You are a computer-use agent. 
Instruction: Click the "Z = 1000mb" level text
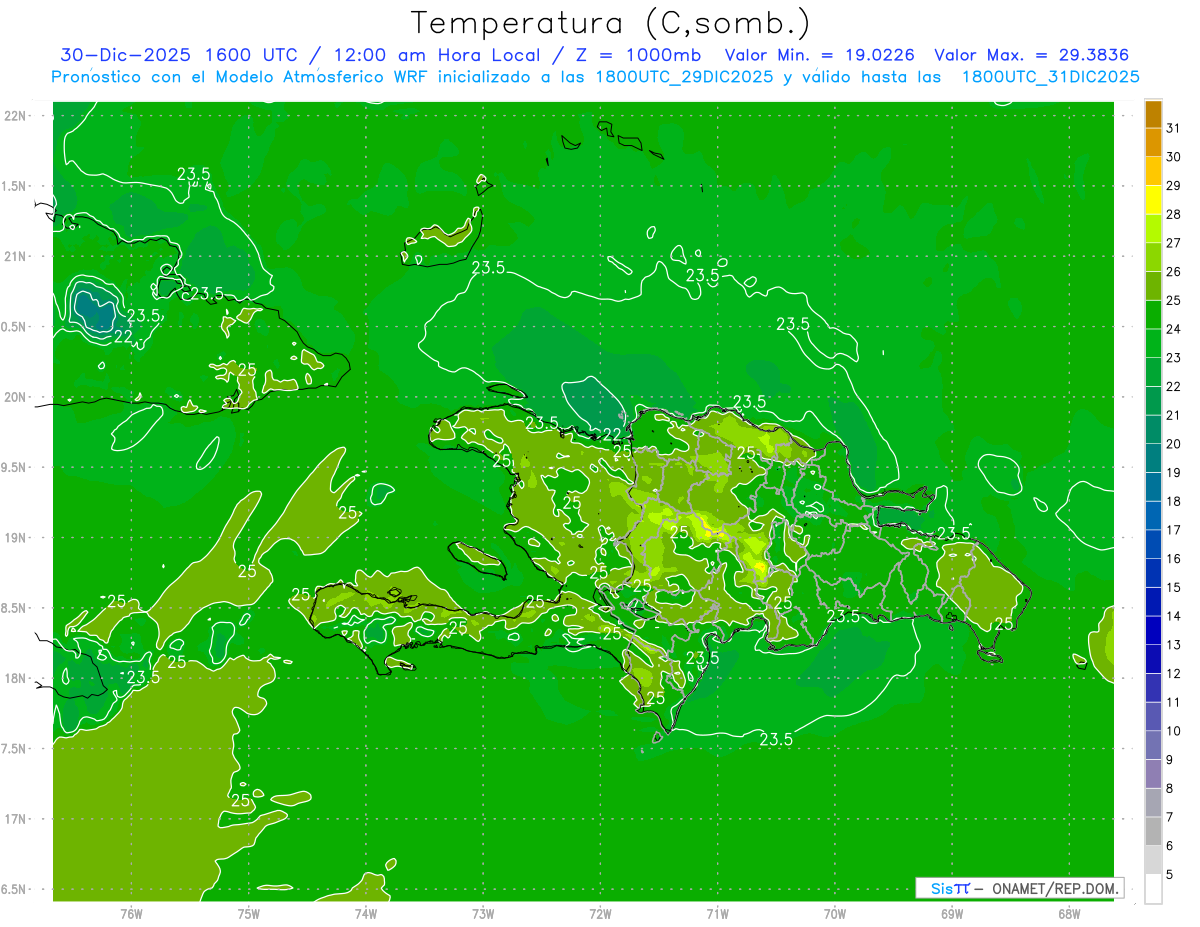634,55
